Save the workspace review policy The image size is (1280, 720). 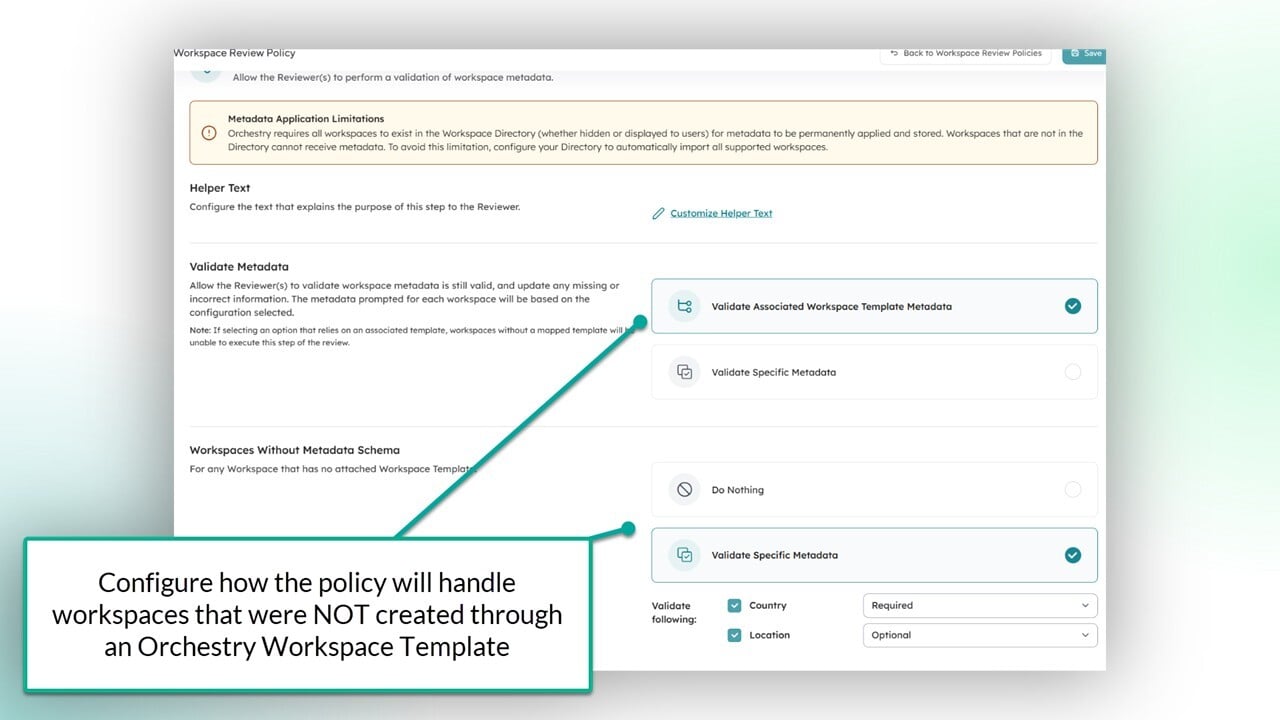point(1085,54)
